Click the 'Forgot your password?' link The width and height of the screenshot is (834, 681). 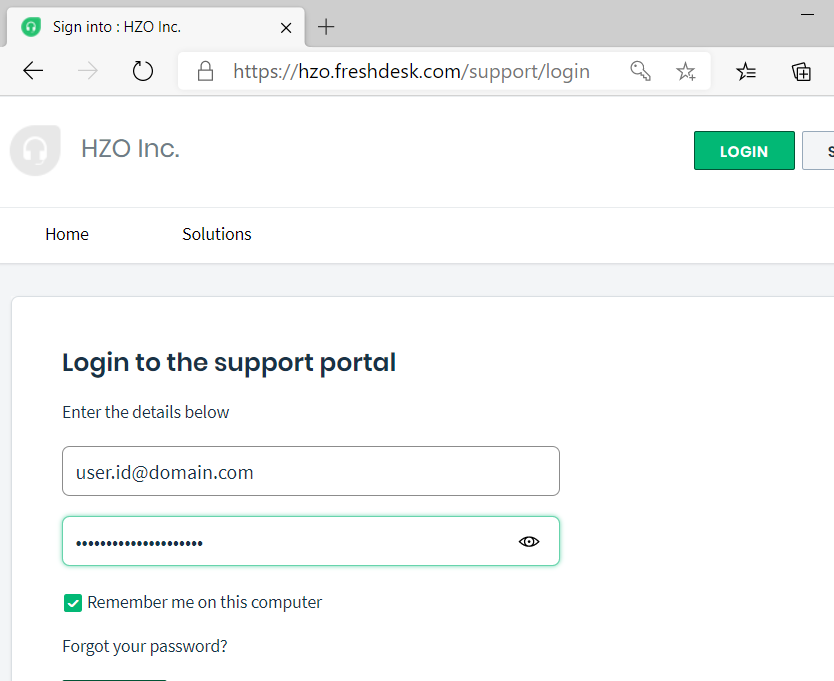click(x=145, y=646)
